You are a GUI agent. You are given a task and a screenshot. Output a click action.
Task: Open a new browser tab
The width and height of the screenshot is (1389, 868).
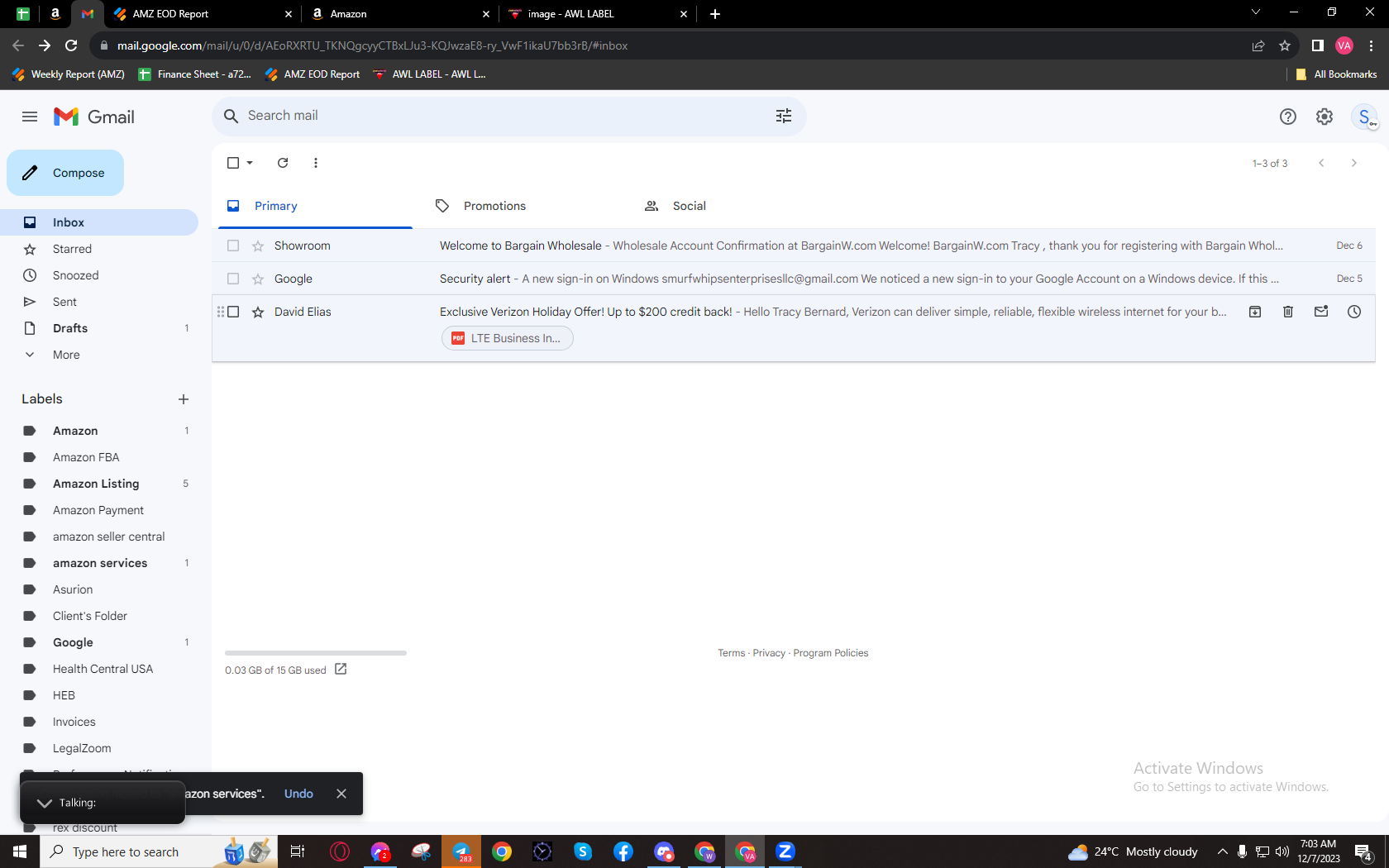click(x=715, y=14)
